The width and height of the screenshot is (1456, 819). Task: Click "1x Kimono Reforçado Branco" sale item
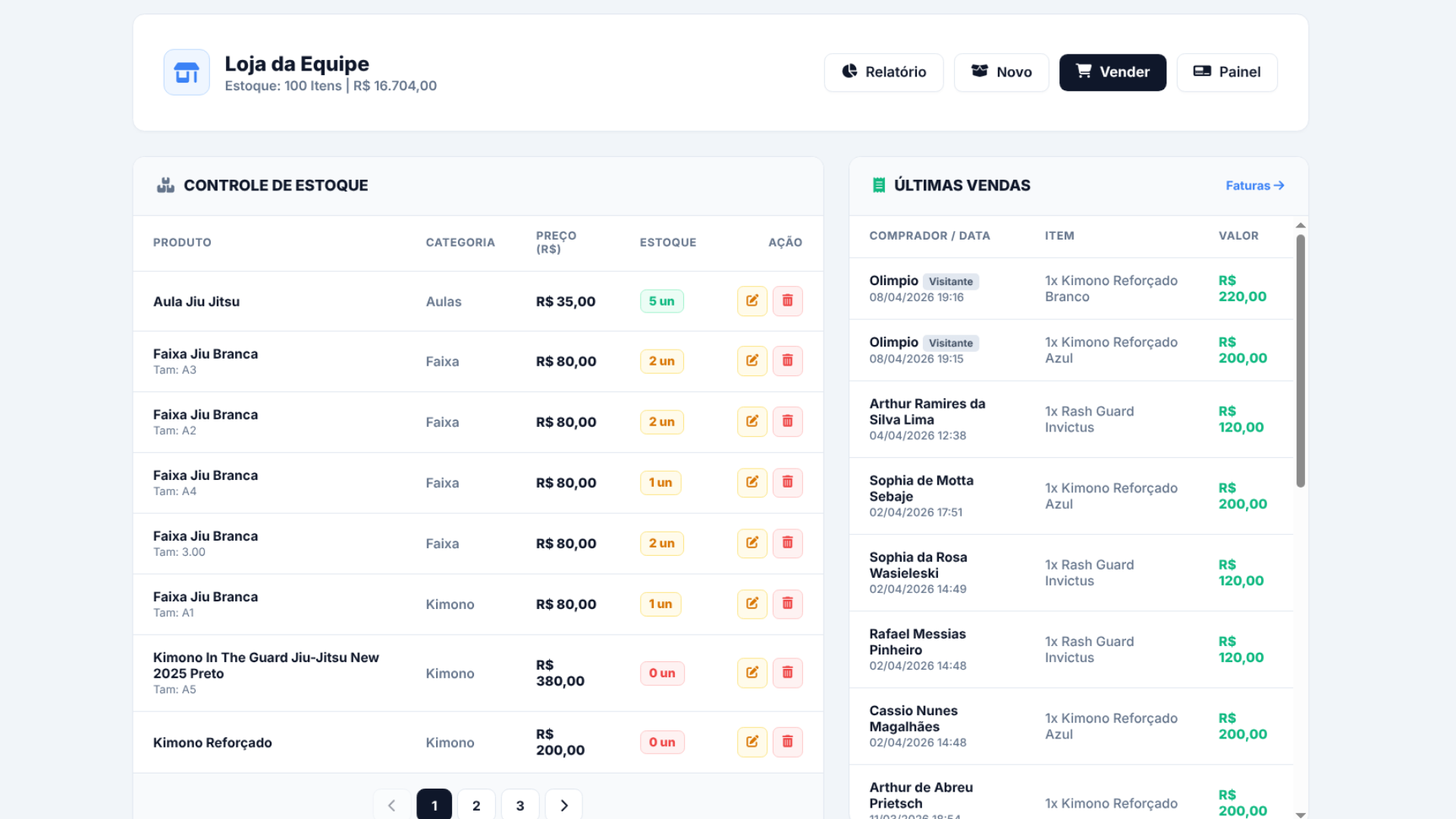tap(1111, 288)
